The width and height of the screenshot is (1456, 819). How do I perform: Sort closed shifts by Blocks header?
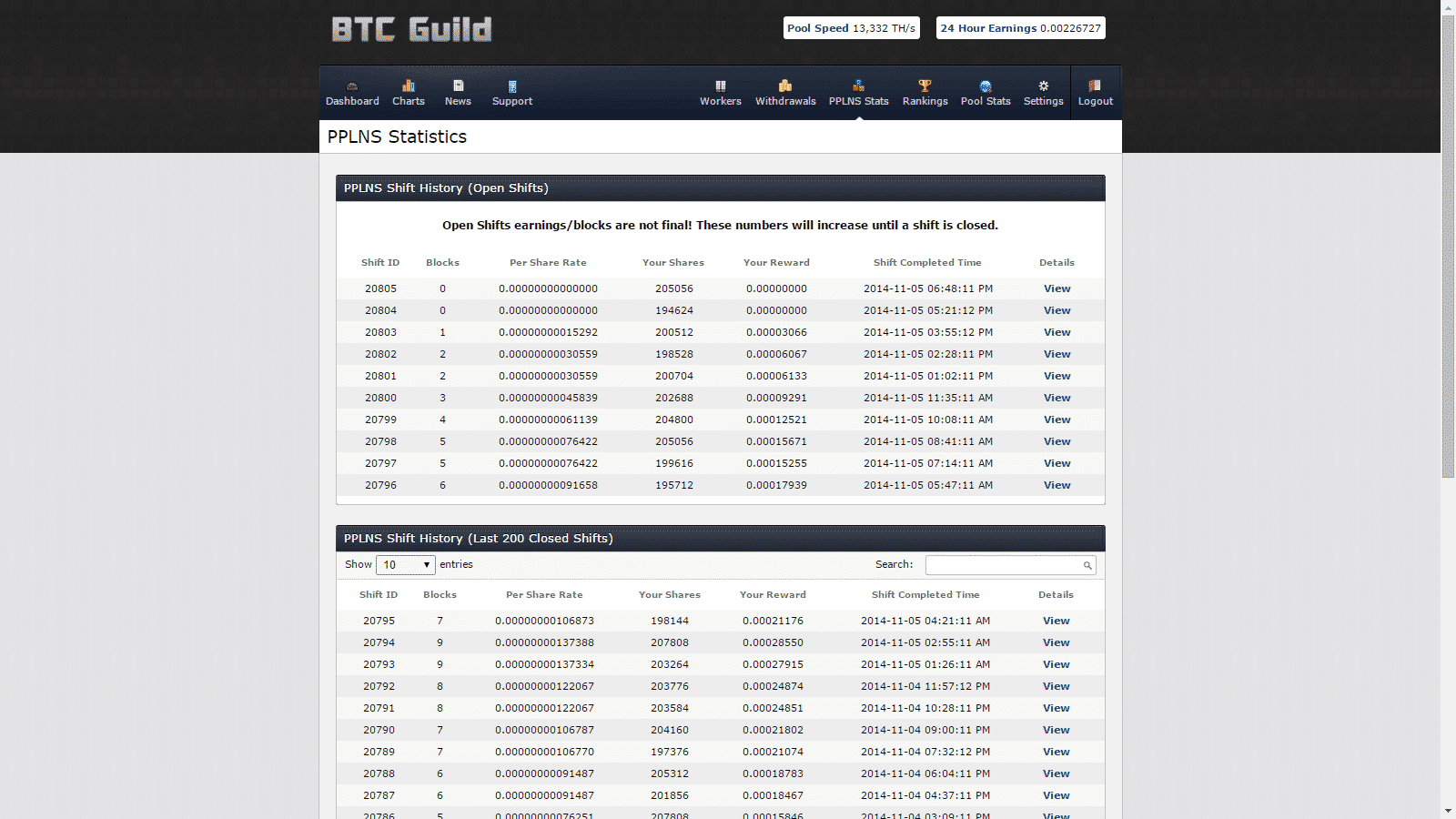pyautogui.click(x=440, y=594)
